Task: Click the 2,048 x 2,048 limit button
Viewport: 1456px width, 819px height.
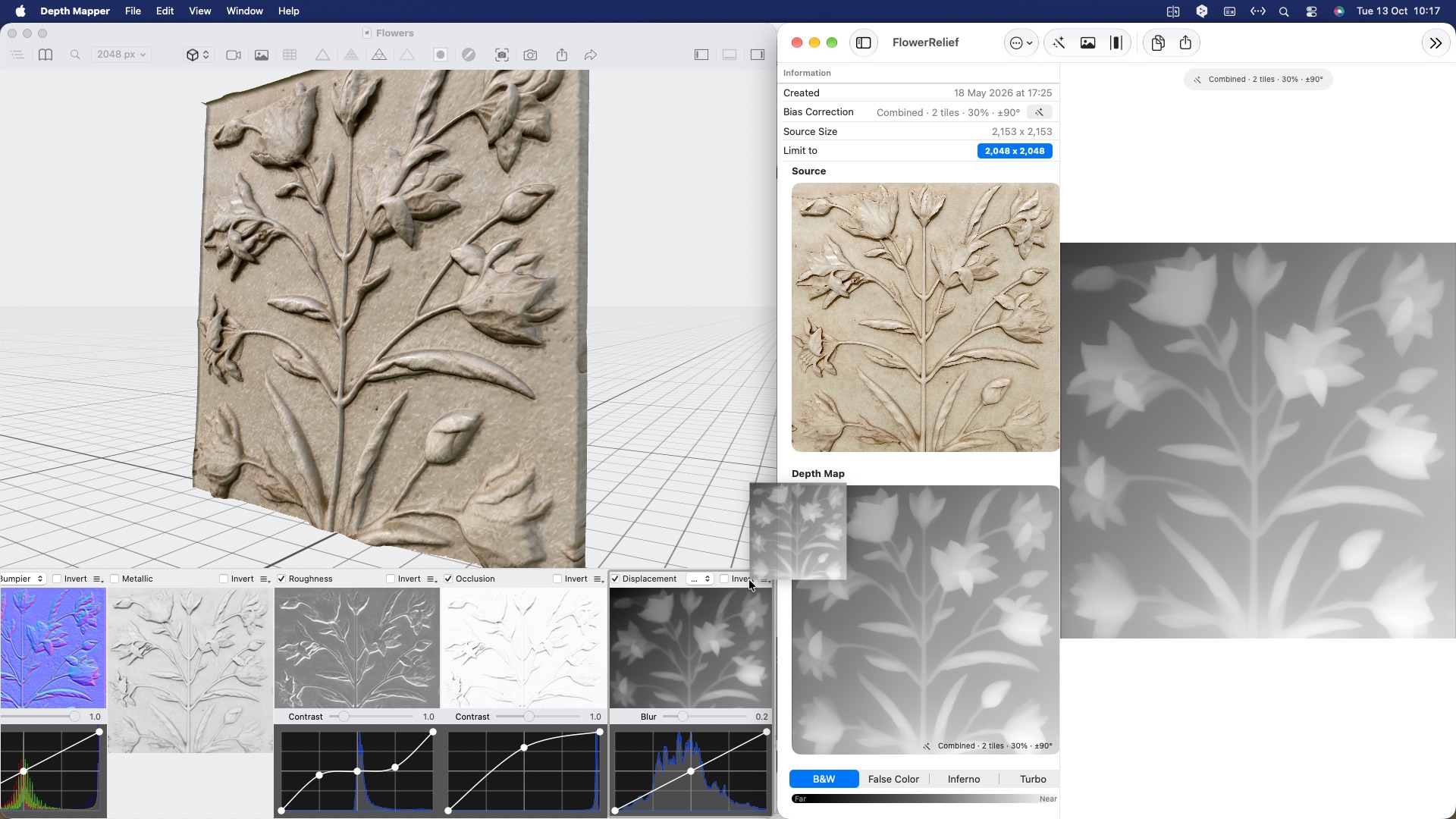Action: [1015, 151]
